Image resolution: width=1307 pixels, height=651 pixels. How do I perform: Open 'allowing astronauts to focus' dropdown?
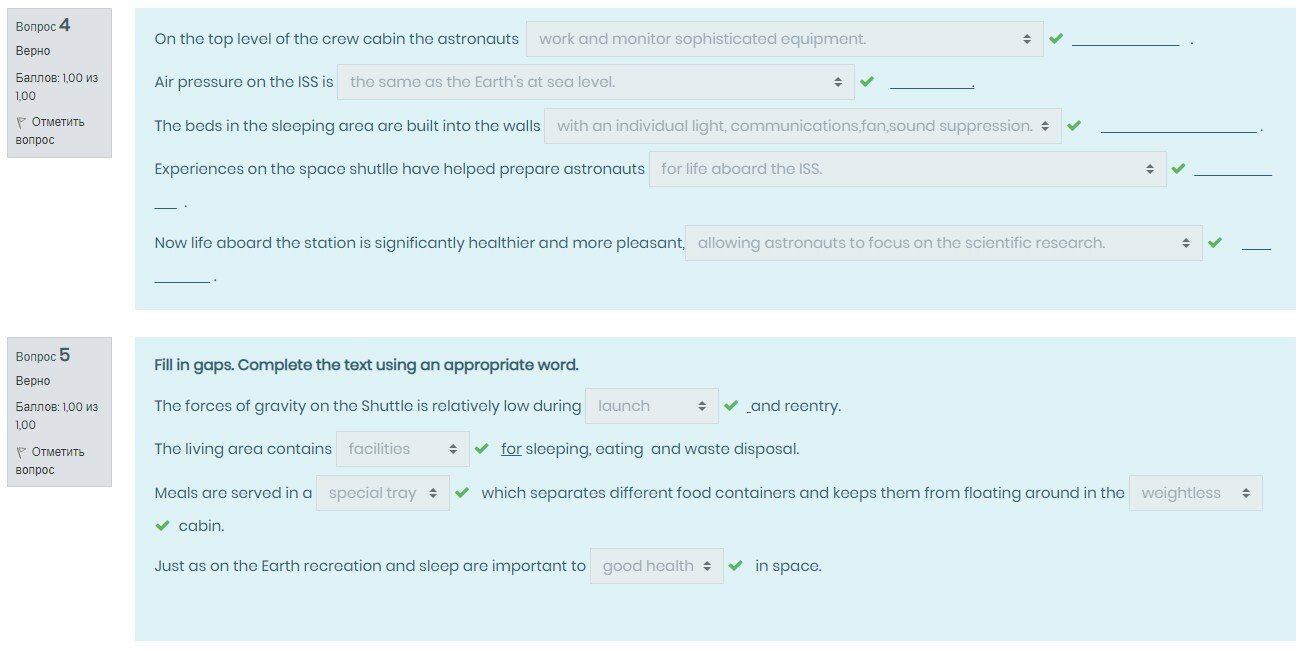coord(943,243)
